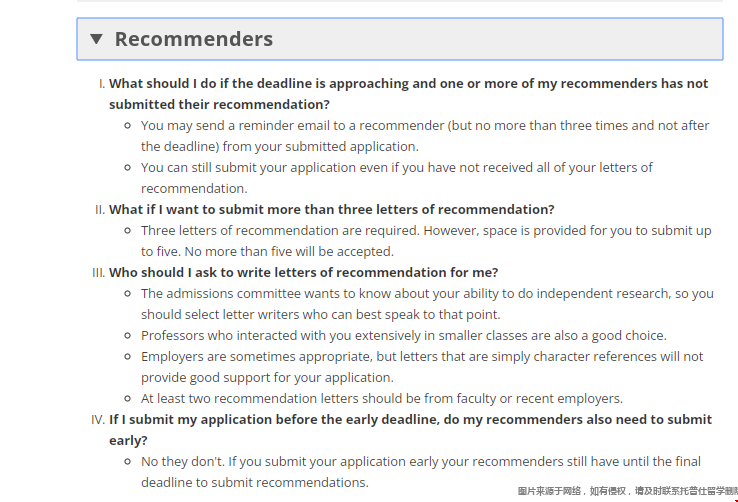Click the question about the early deadline
The height and width of the screenshot is (502, 738).
(410, 430)
